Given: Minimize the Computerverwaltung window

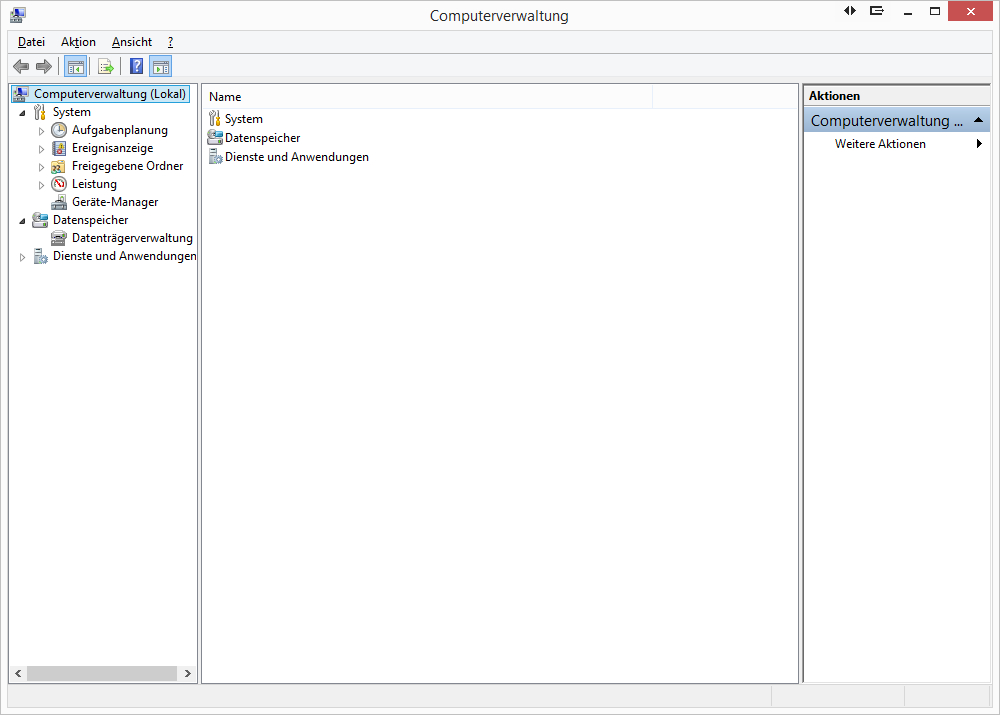Looking at the screenshot, I should click(908, 11).
